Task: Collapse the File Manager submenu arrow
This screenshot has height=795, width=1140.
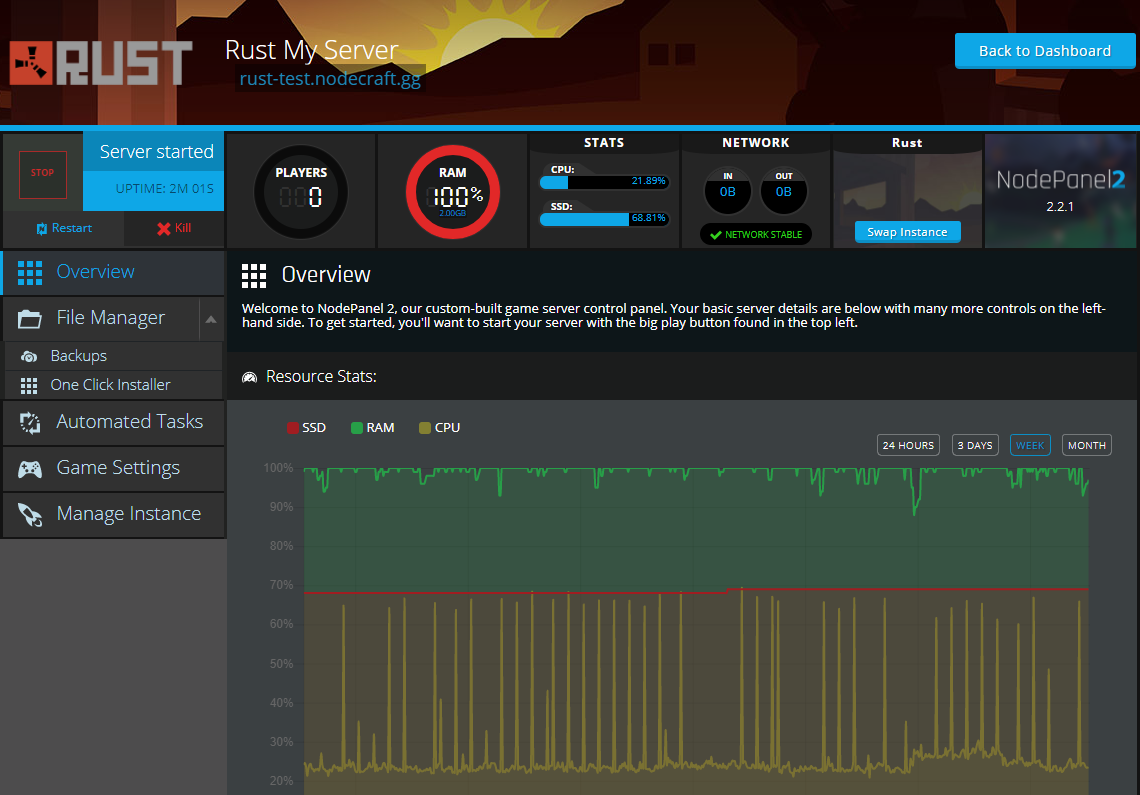Action: (x=211, y=319)
